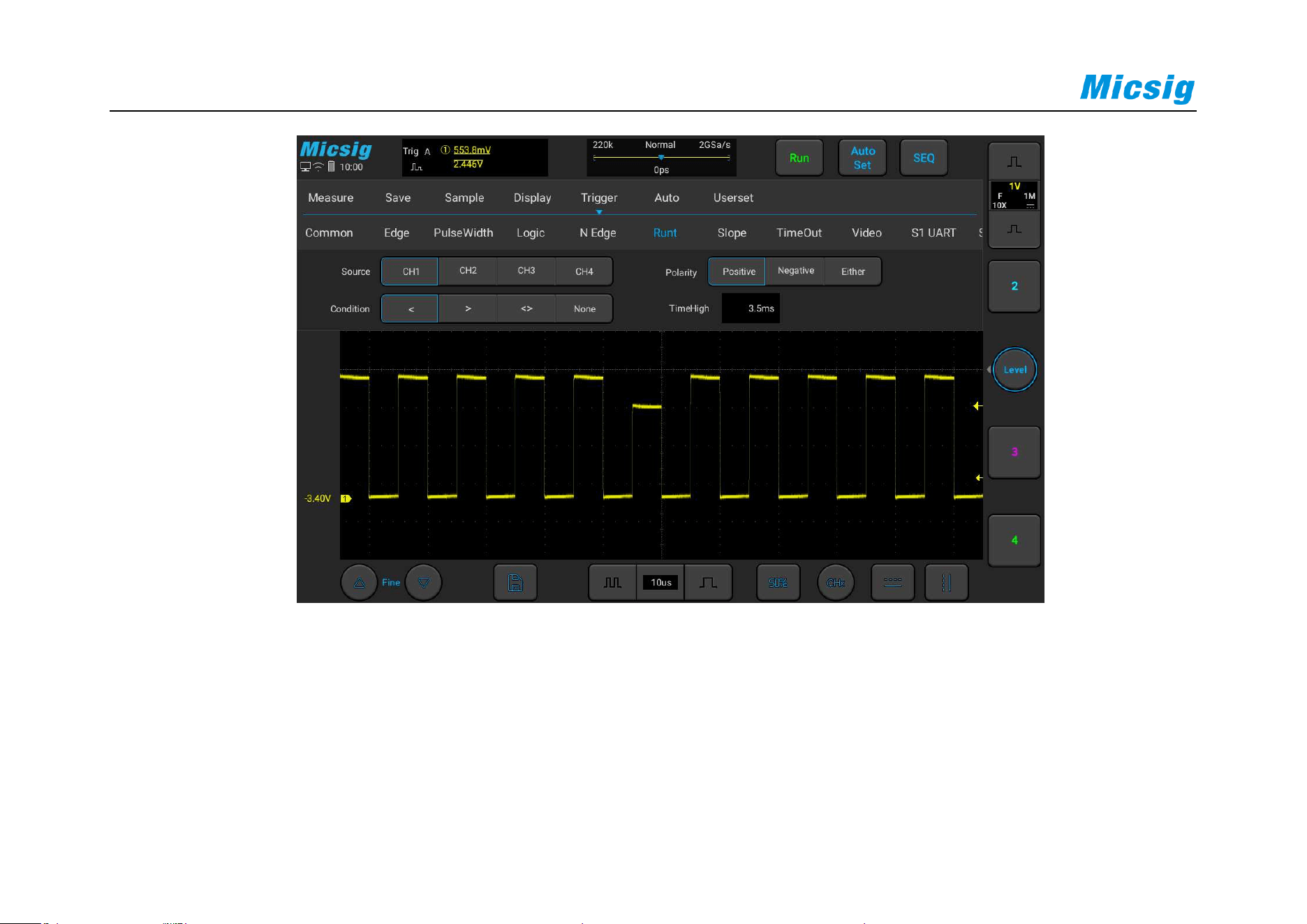Switch to the Logic trigger tab

(x=531, y=232)
